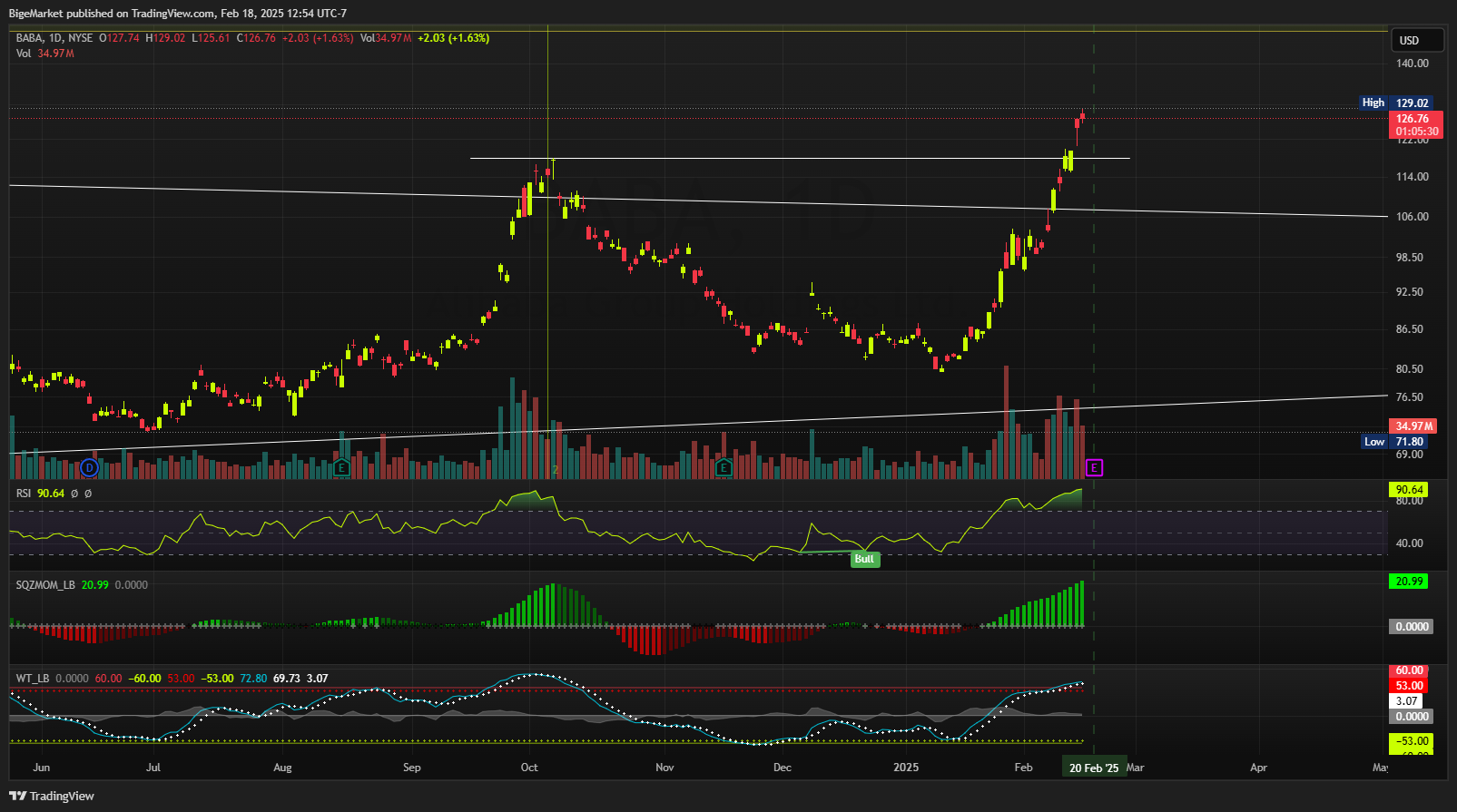The height and width of the screenshot is (812, 1457).
Task: Click the 69.00 price axis tick
Action: point(1410,455)
